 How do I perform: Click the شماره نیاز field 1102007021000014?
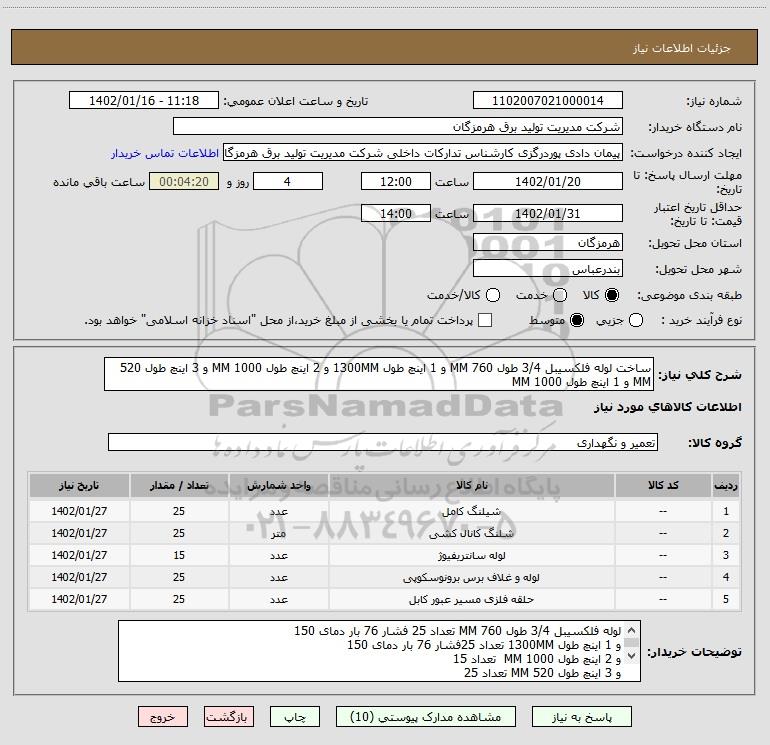point(548,101)
